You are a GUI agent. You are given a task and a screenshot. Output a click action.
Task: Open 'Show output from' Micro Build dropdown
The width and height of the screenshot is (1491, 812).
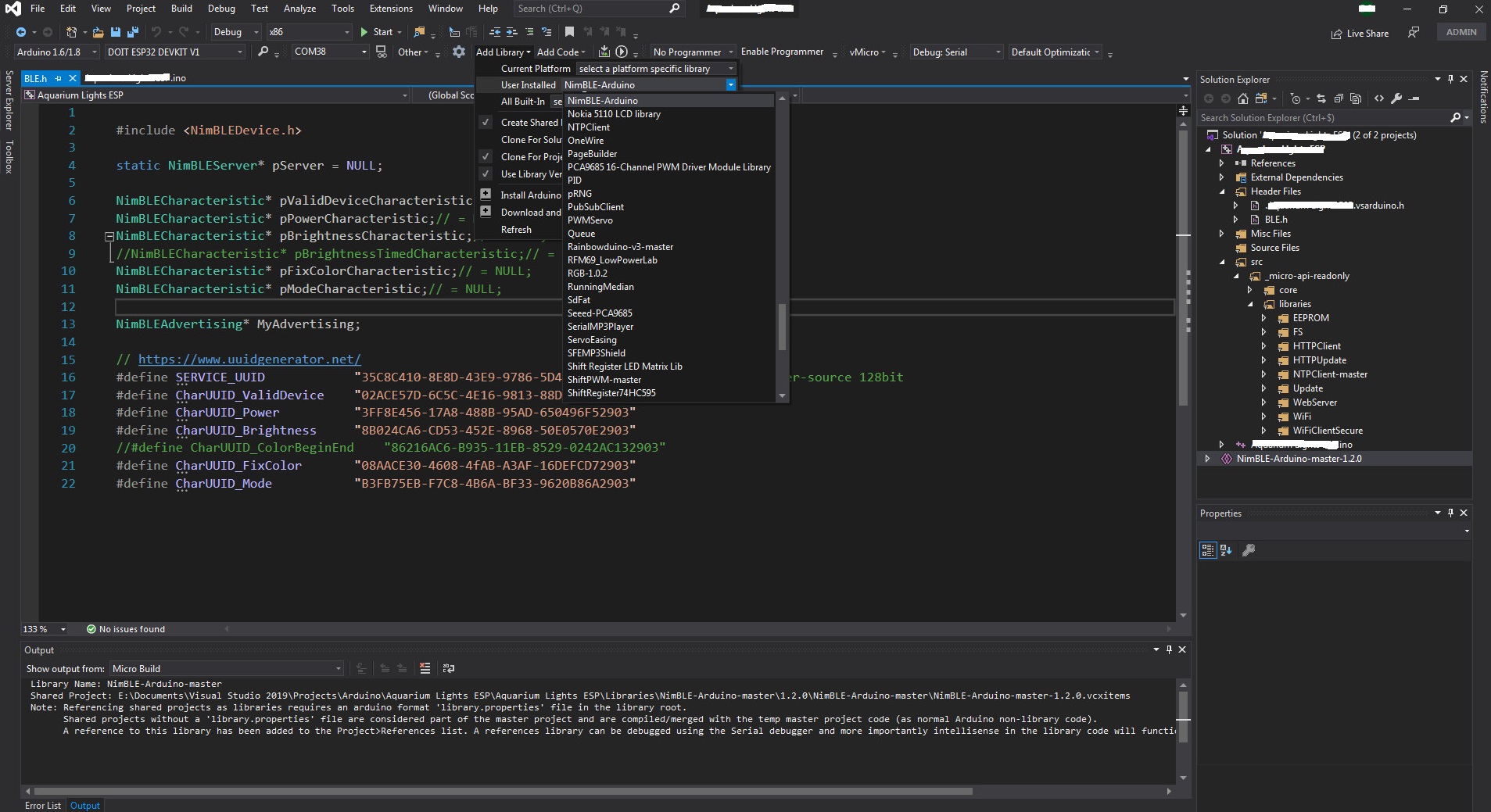pyautogui.click(x=226, y=668)
